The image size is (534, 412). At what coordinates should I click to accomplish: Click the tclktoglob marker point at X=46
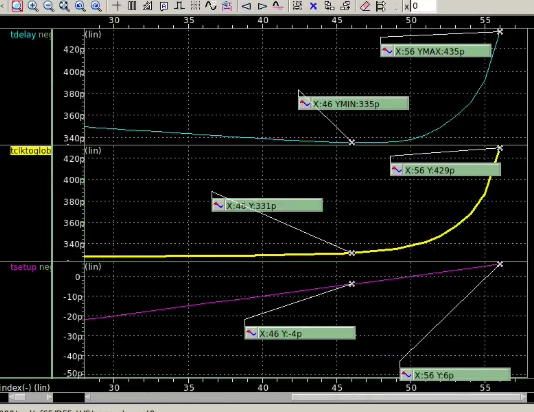coord(352,253)
